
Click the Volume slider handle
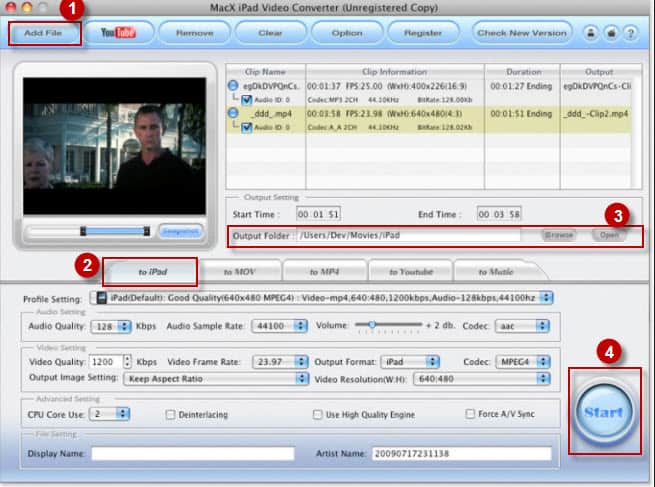(x=371, y=324)
